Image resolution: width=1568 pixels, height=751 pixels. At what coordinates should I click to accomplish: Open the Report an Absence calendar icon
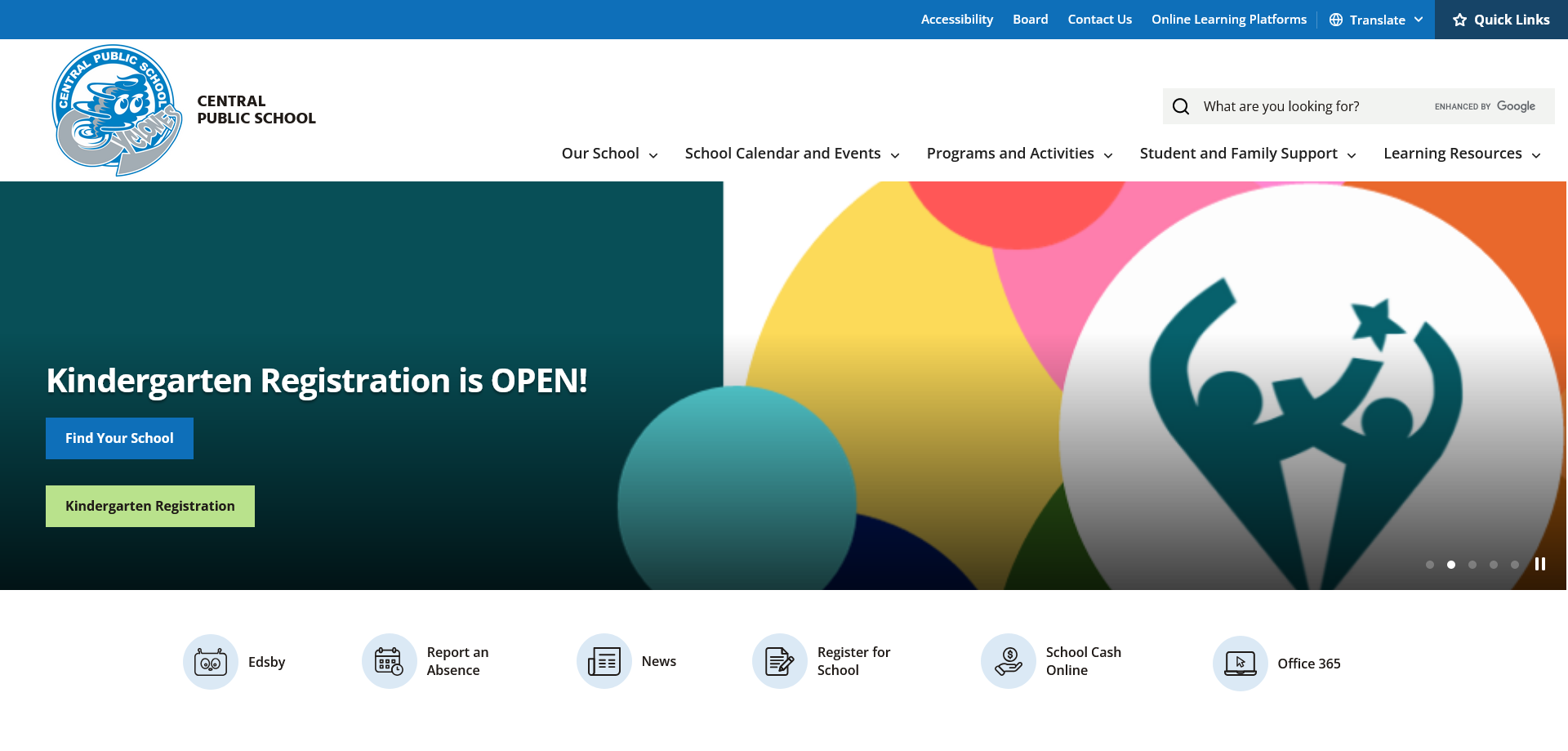coord(389,661)
